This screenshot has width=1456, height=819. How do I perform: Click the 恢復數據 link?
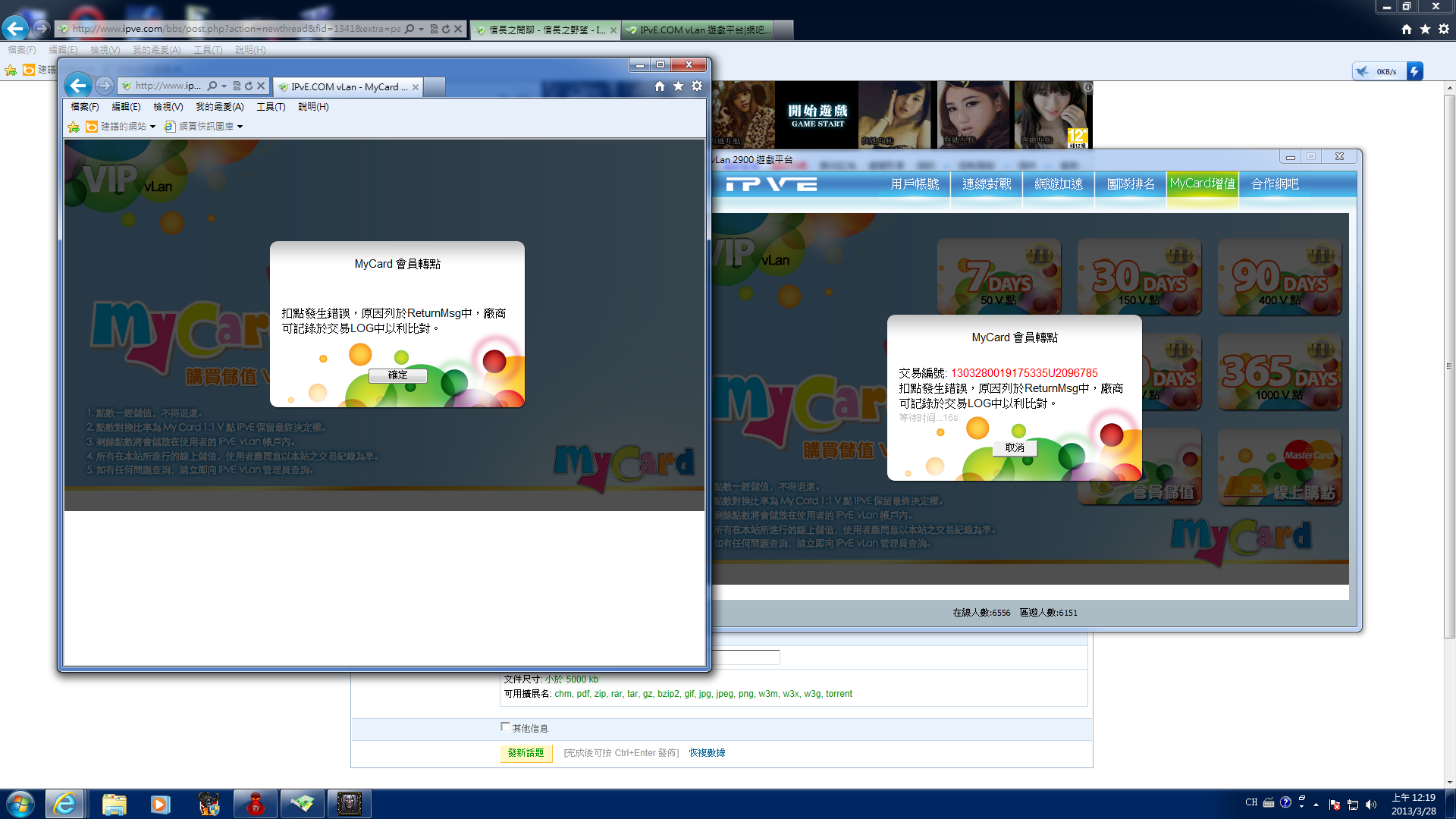[x=707, y=753]
